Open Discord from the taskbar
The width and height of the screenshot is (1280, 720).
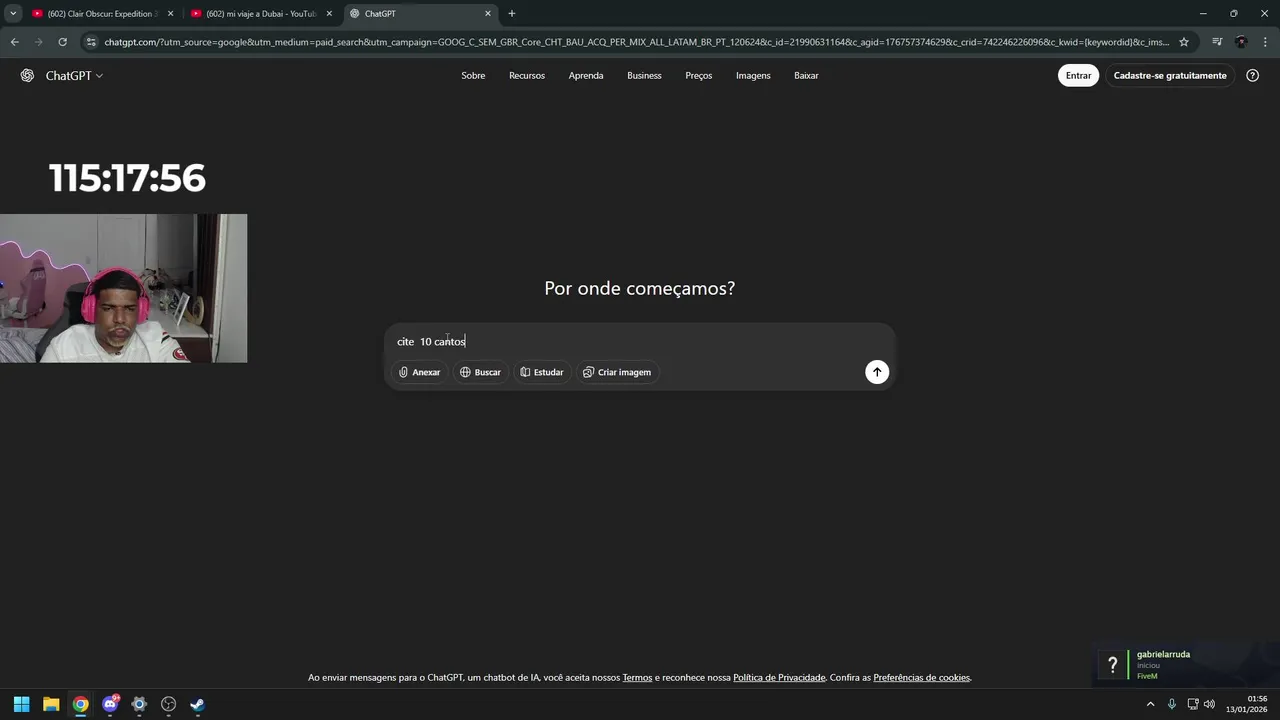coord(110,704)
